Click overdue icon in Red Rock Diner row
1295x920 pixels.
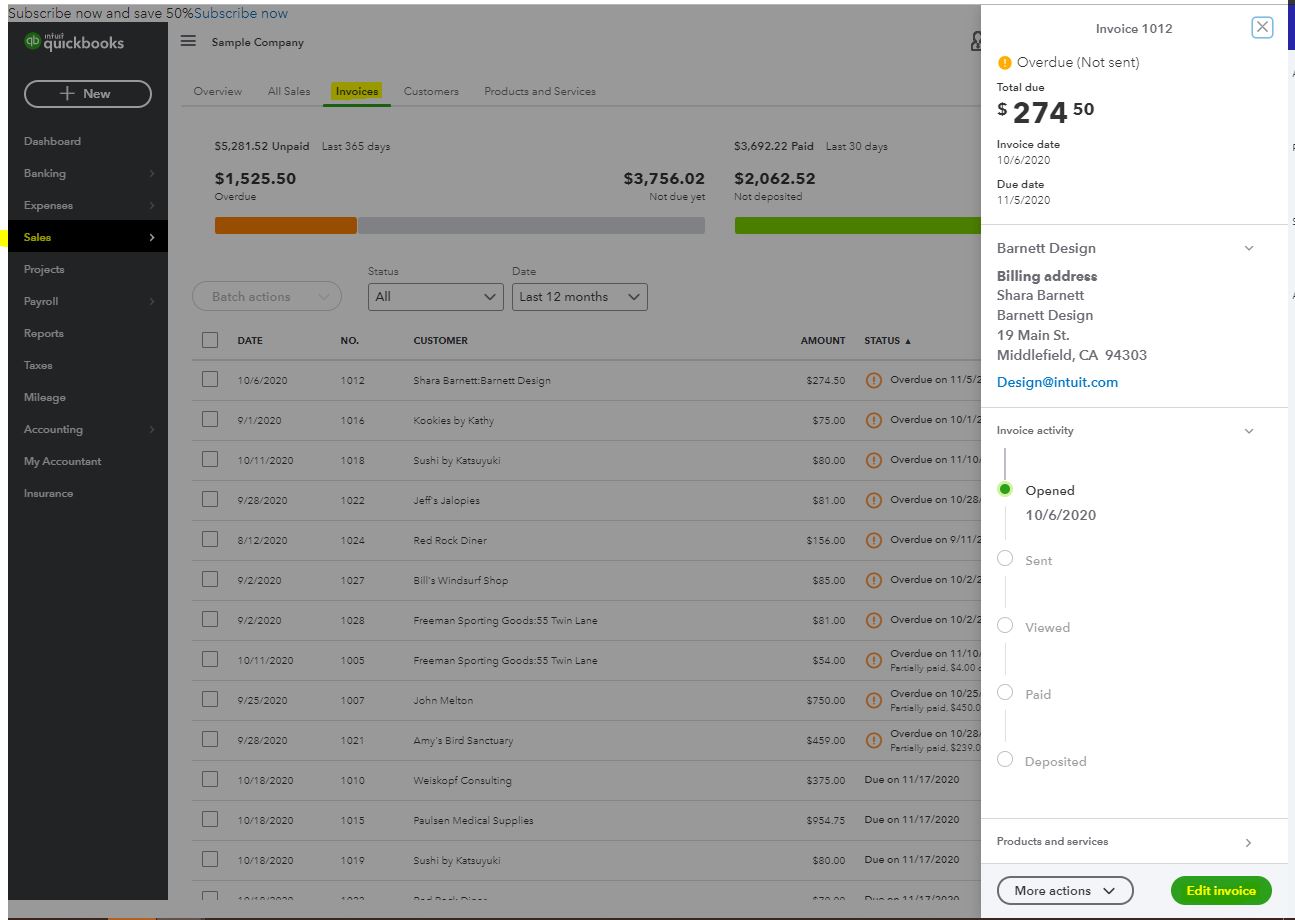(873, 540)
